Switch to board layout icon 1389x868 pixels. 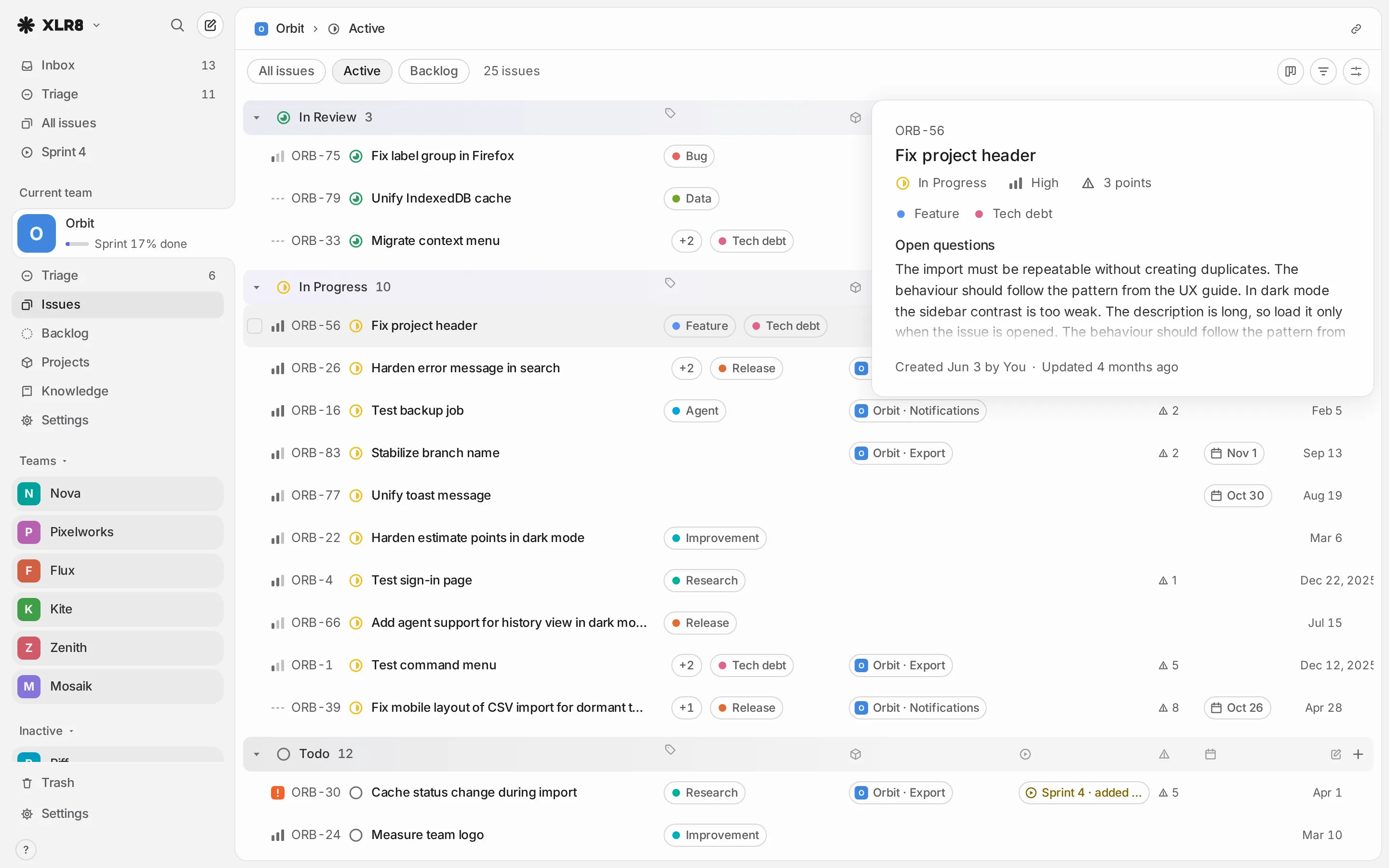[x=1290, y=71]
